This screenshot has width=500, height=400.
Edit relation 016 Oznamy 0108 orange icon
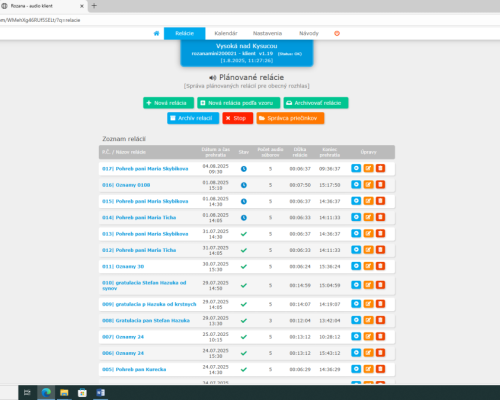pyautogui.click(x=368, y=185)
